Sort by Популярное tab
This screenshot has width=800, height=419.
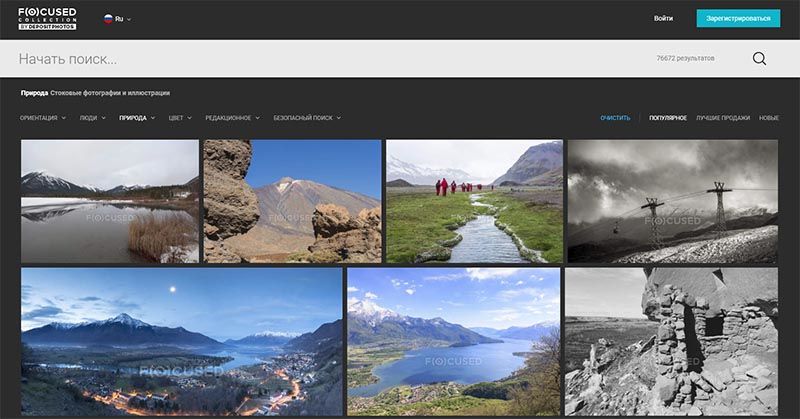click(x=668, y=118)
